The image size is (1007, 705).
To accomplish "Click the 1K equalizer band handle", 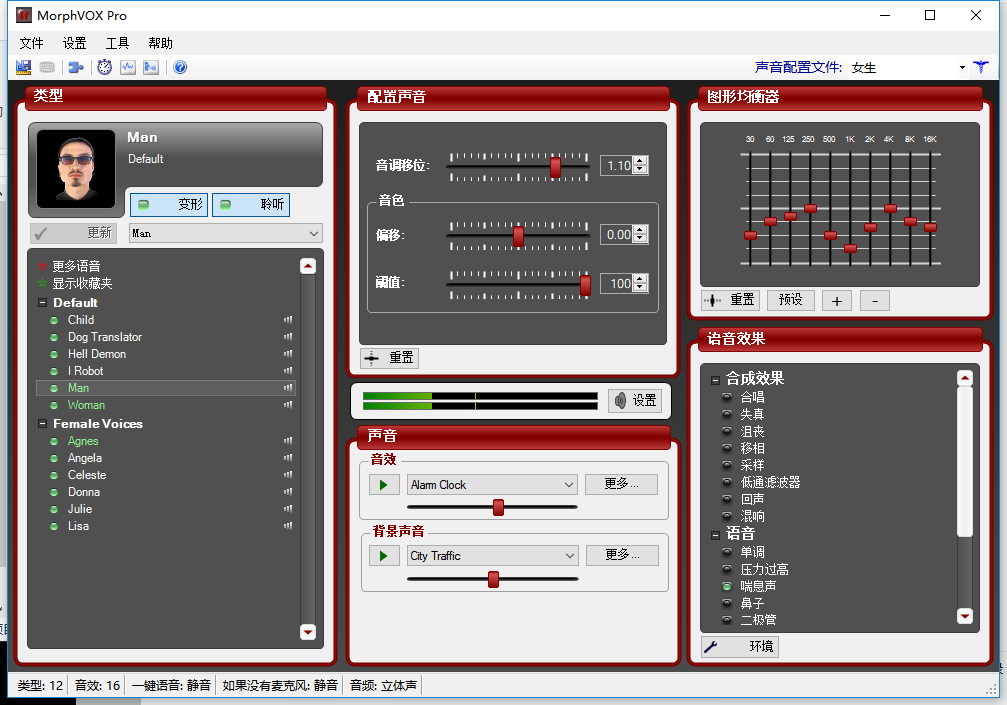I will (850, 248).
